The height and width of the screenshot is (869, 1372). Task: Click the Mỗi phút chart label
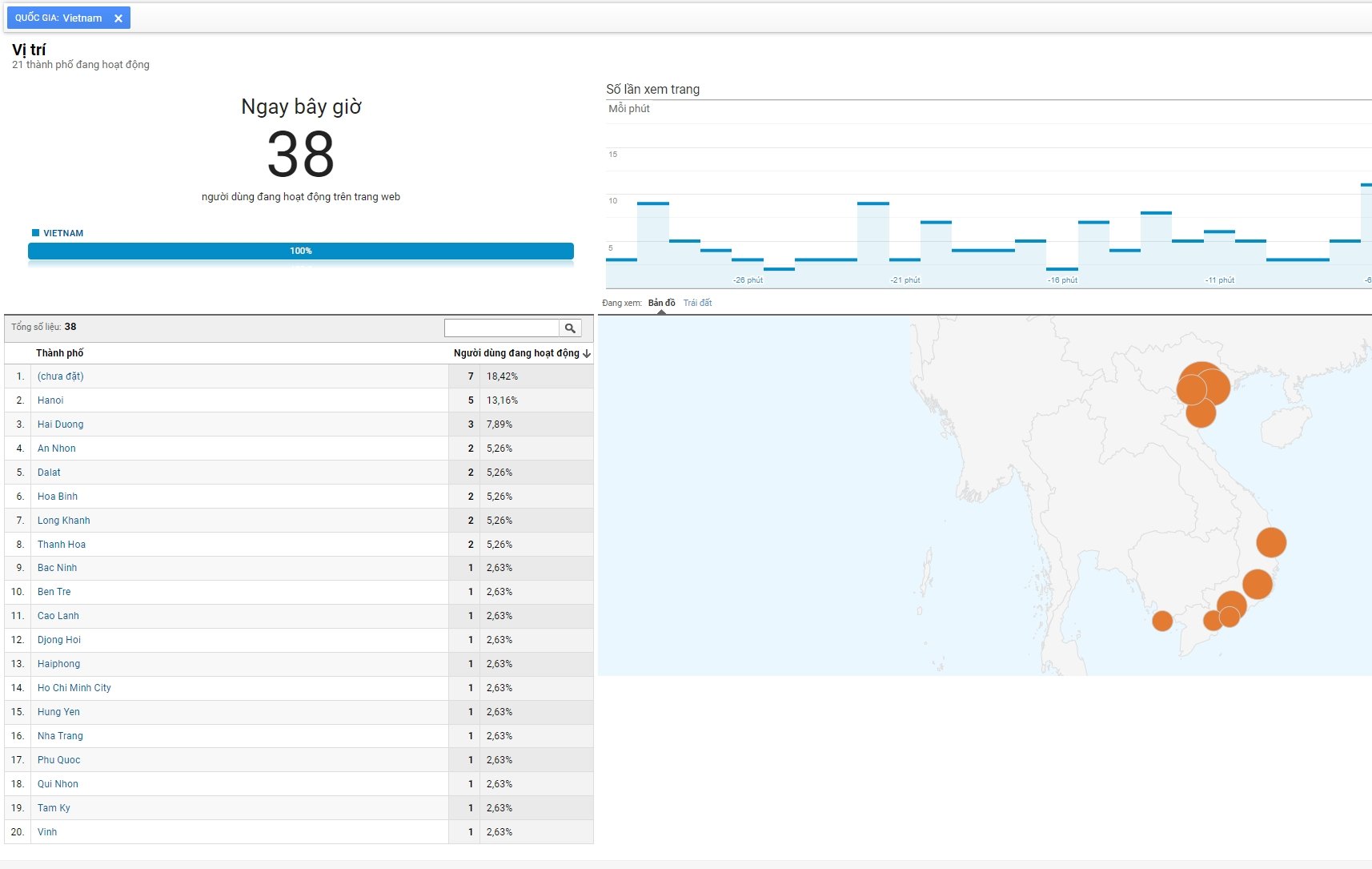click(x=629, y=109)
